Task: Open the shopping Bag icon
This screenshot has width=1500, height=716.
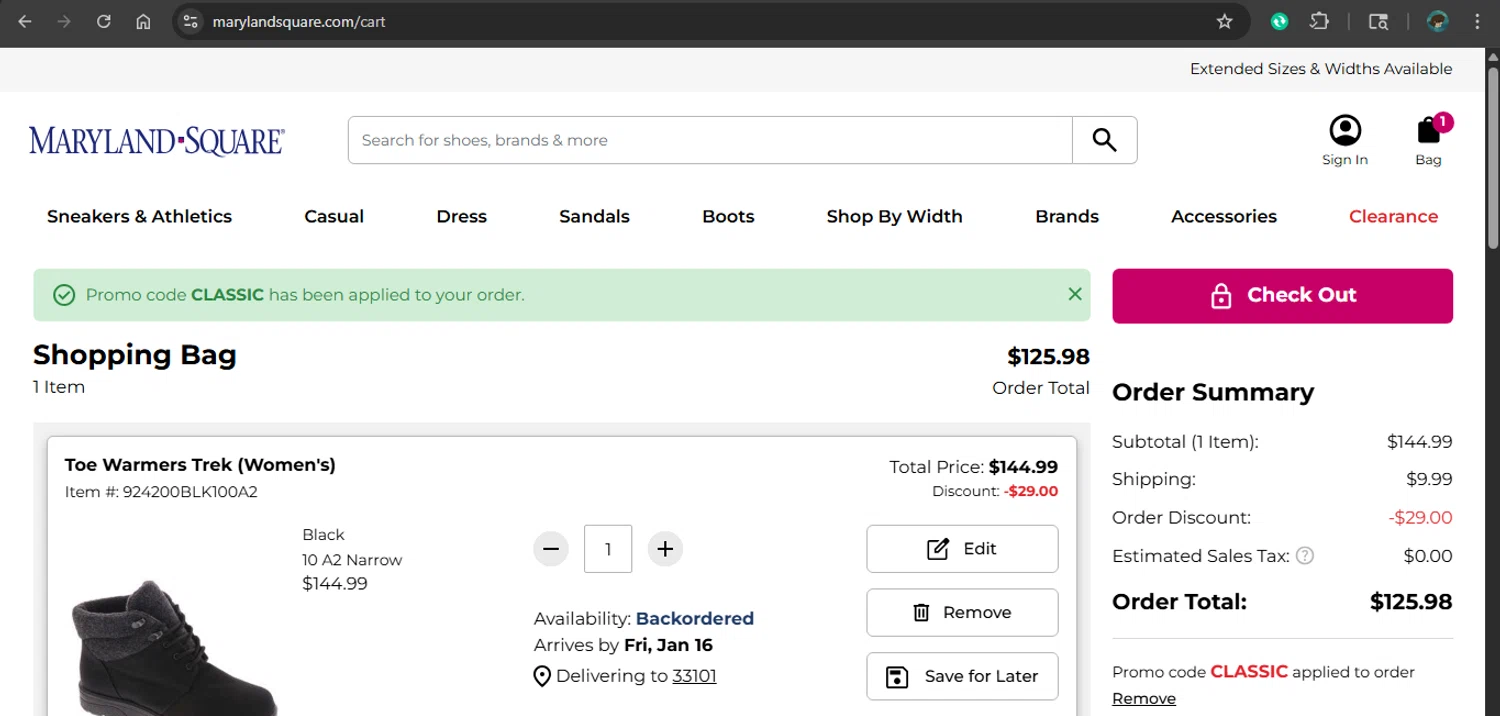Action: tap(1429, 140)
